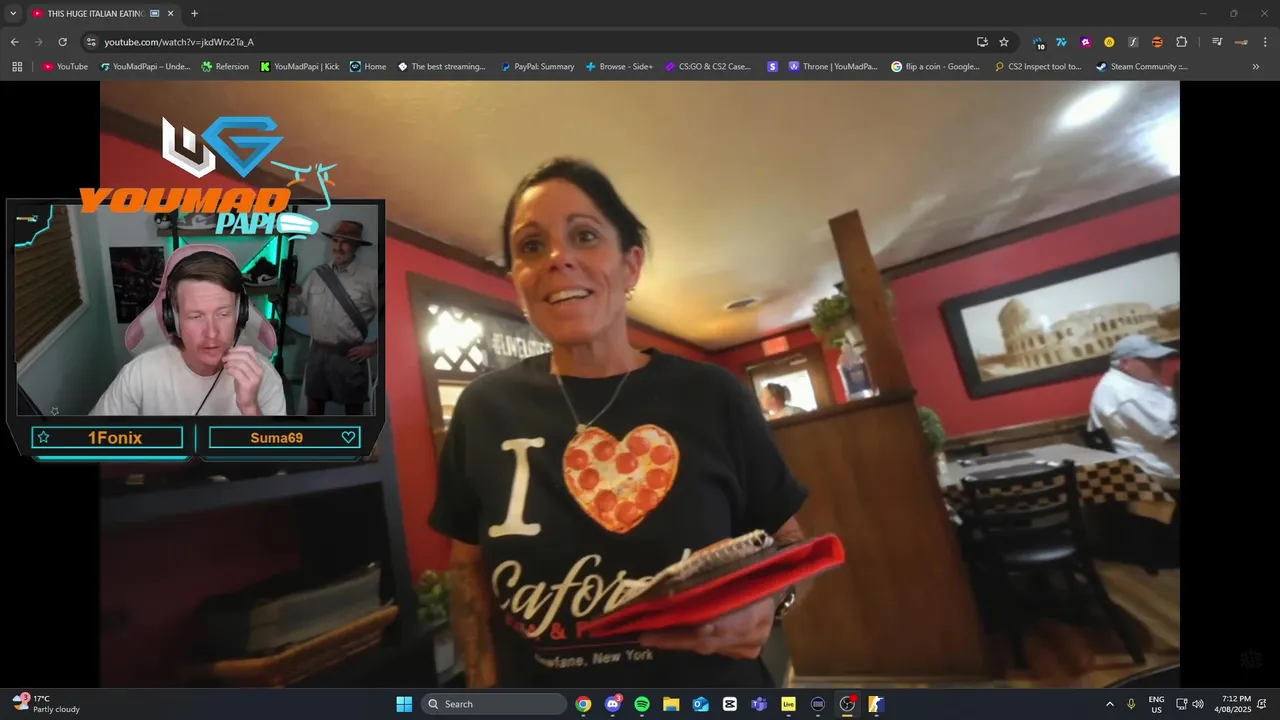Viewport: 1280px width, 720px height.
Task: Open the gray script f extension
Action: pos(1133,42)
